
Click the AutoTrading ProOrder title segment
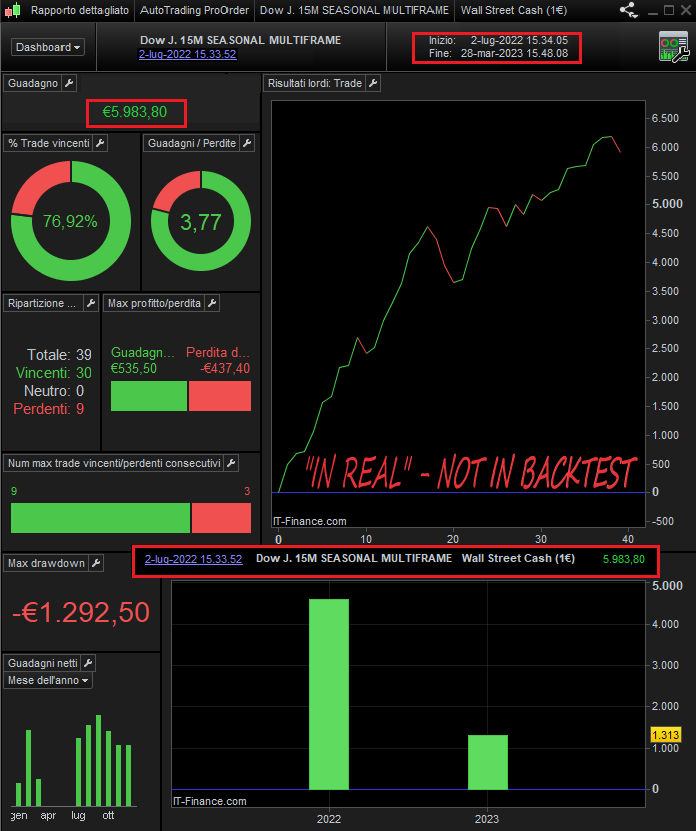click(194, 10)
